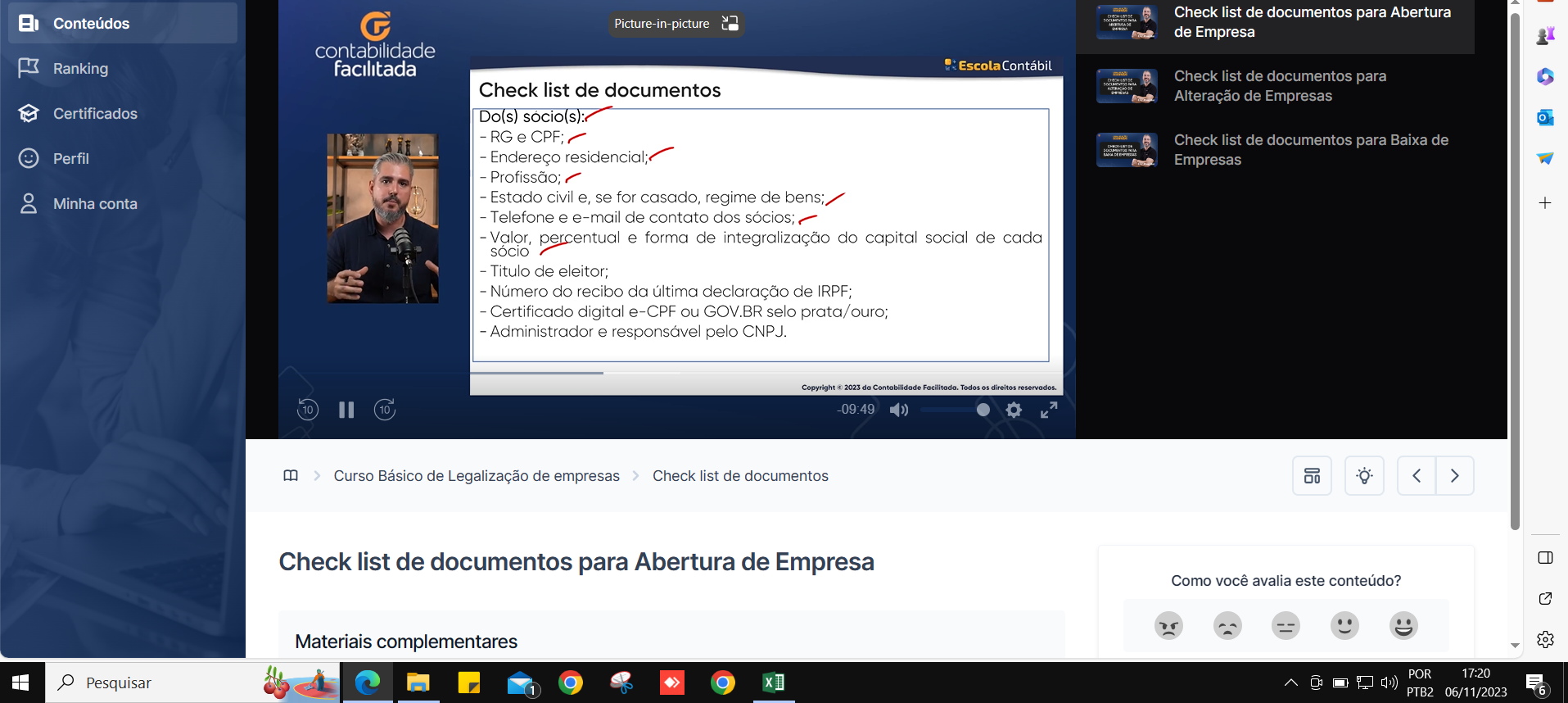Open the red AnyDesk taskbar icon
1568x703 pixels.
point(672,683)
